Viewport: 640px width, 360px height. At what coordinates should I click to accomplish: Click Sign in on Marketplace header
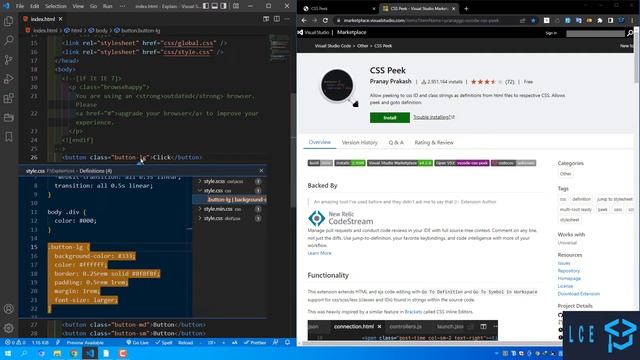(x=551, y=33)
